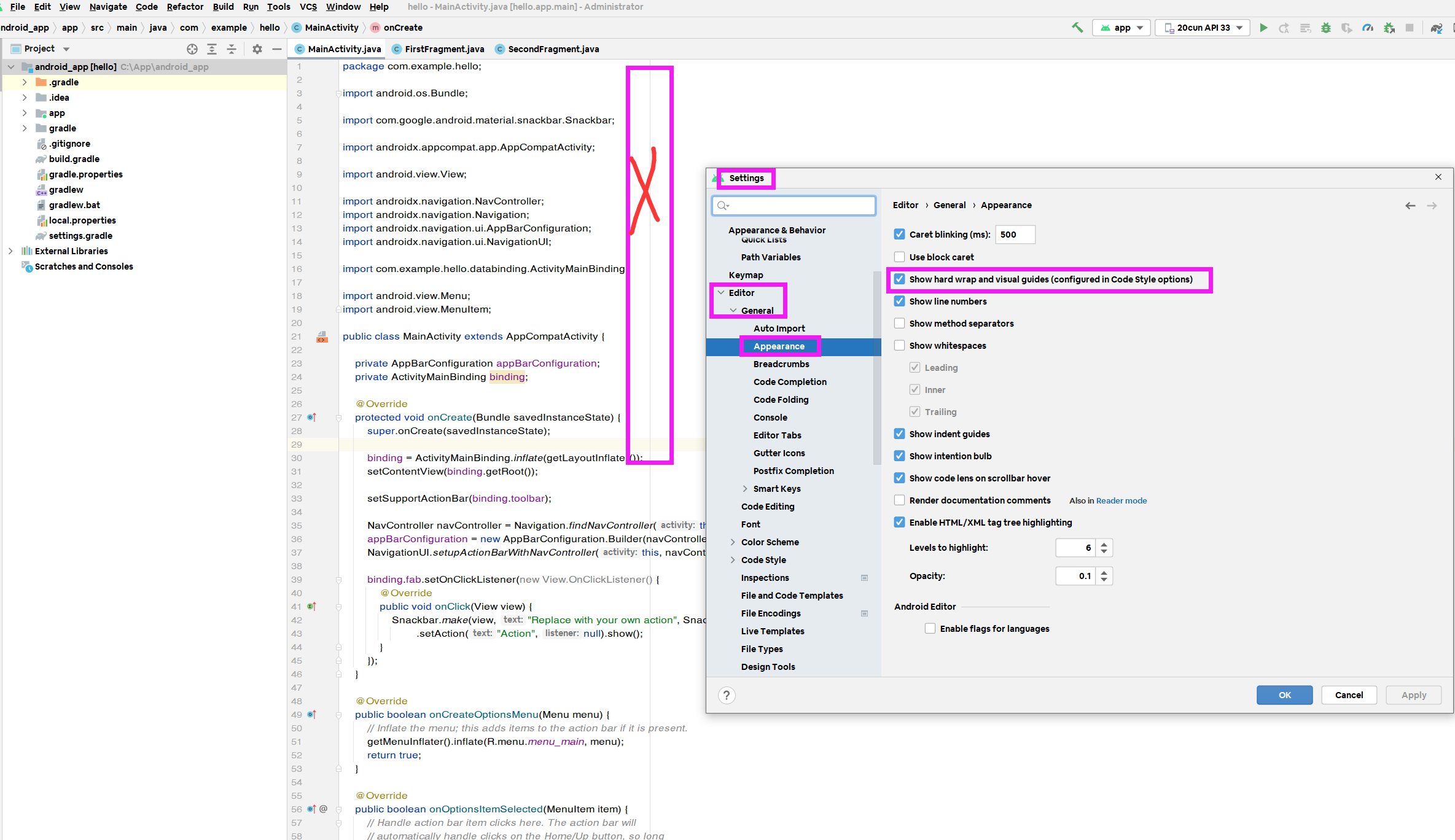Uncheck Show line numbers
This screenshot has width=1455, height=840.
900,301
